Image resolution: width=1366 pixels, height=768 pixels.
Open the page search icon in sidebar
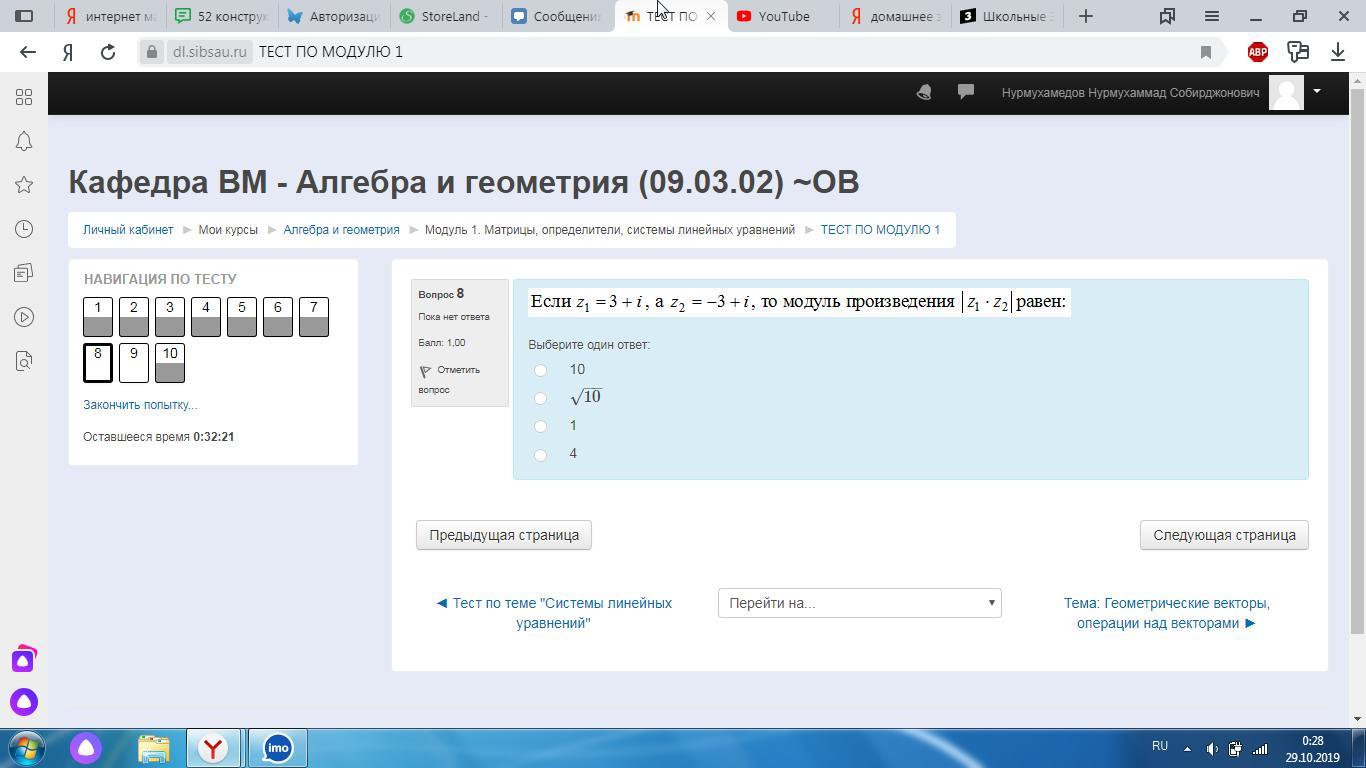pyautogui.click(x=24, y=361)
